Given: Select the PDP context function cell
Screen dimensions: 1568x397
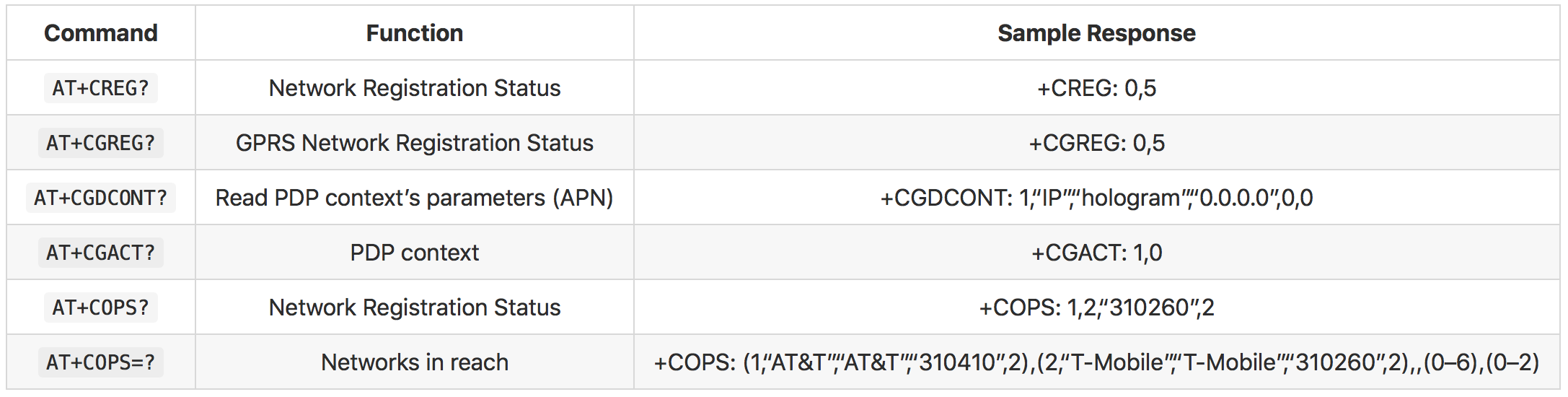Looking at the screenshot, I should (415, 253).
